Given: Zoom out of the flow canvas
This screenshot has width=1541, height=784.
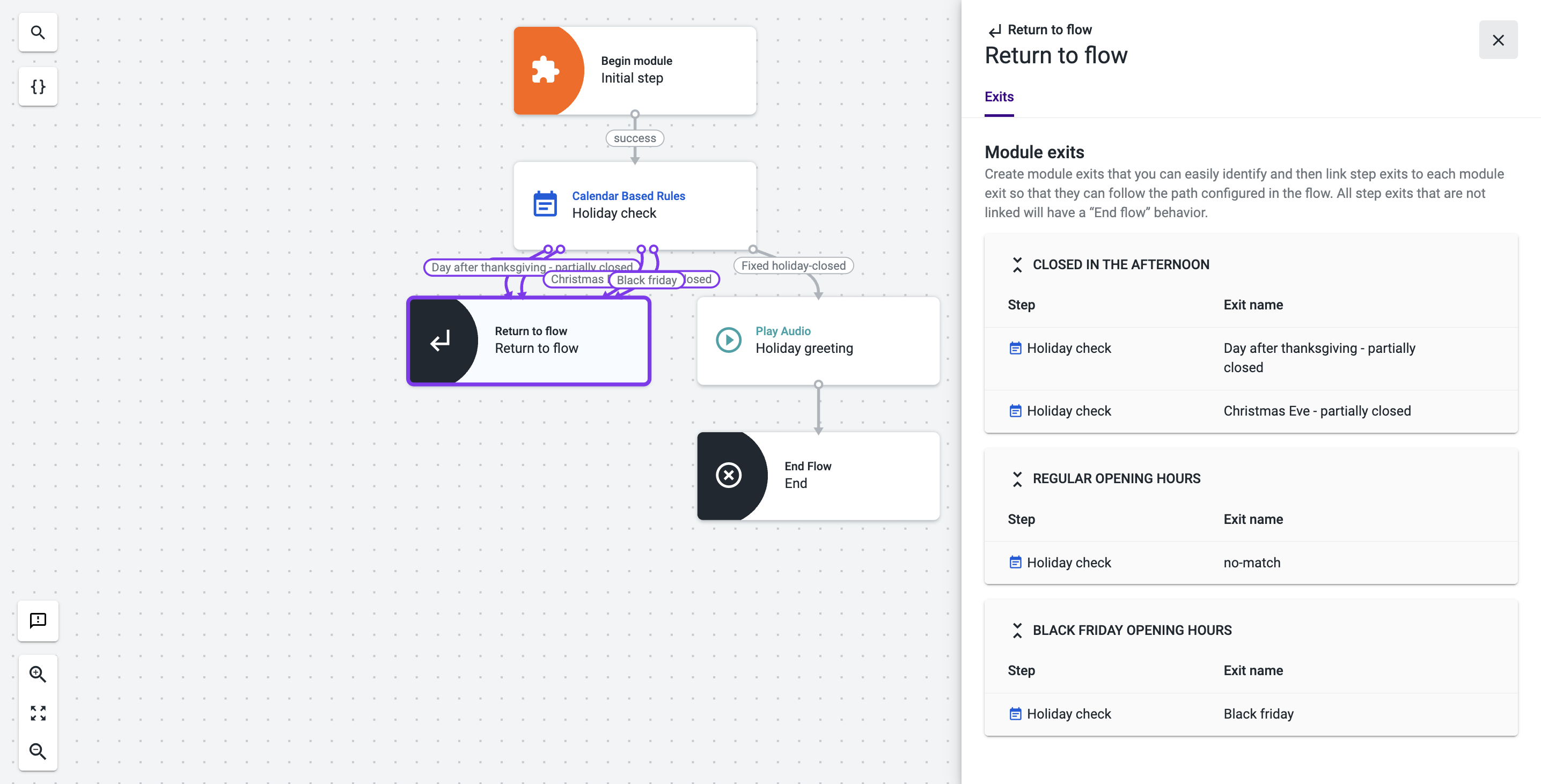Looking at the screenshot, I should click(x=38, y=751).
